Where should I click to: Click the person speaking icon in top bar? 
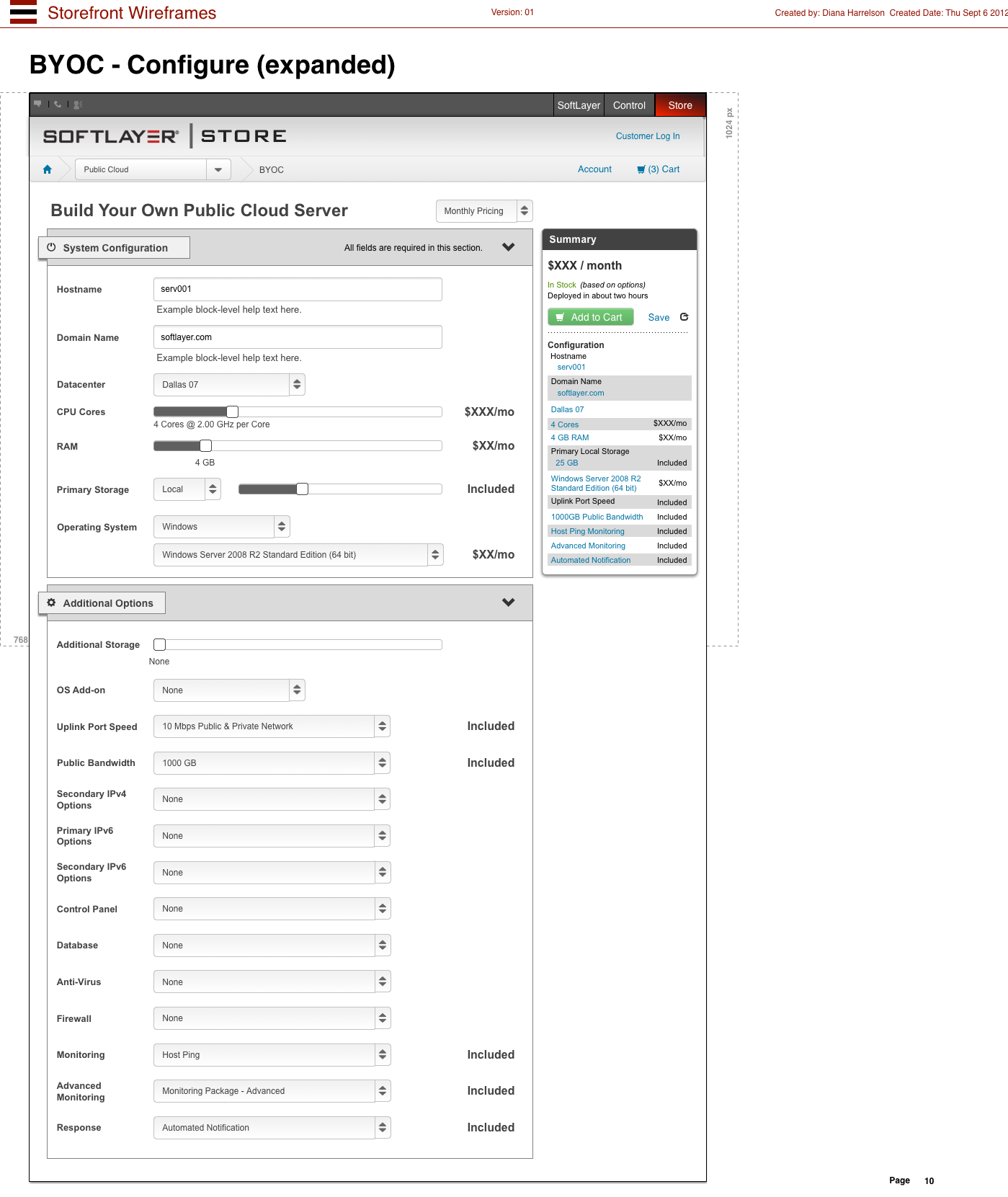(x=78, y=104)
